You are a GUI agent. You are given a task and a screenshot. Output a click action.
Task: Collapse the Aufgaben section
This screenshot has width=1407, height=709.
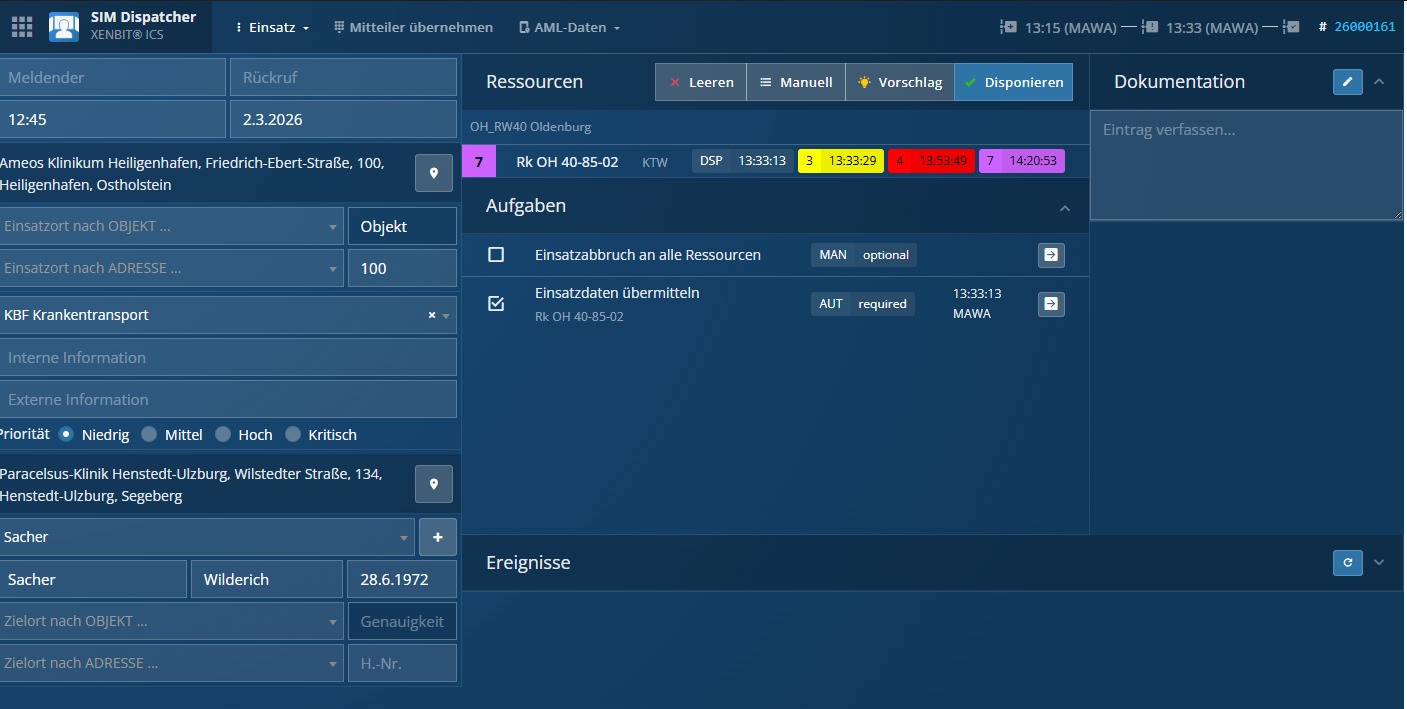(x=1065, y=208)
